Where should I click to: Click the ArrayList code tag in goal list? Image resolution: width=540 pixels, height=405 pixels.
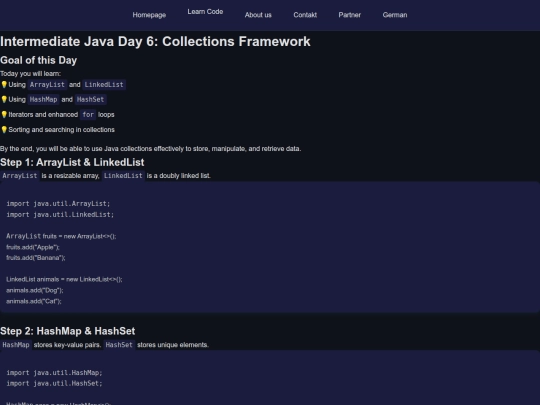[47, 85]
